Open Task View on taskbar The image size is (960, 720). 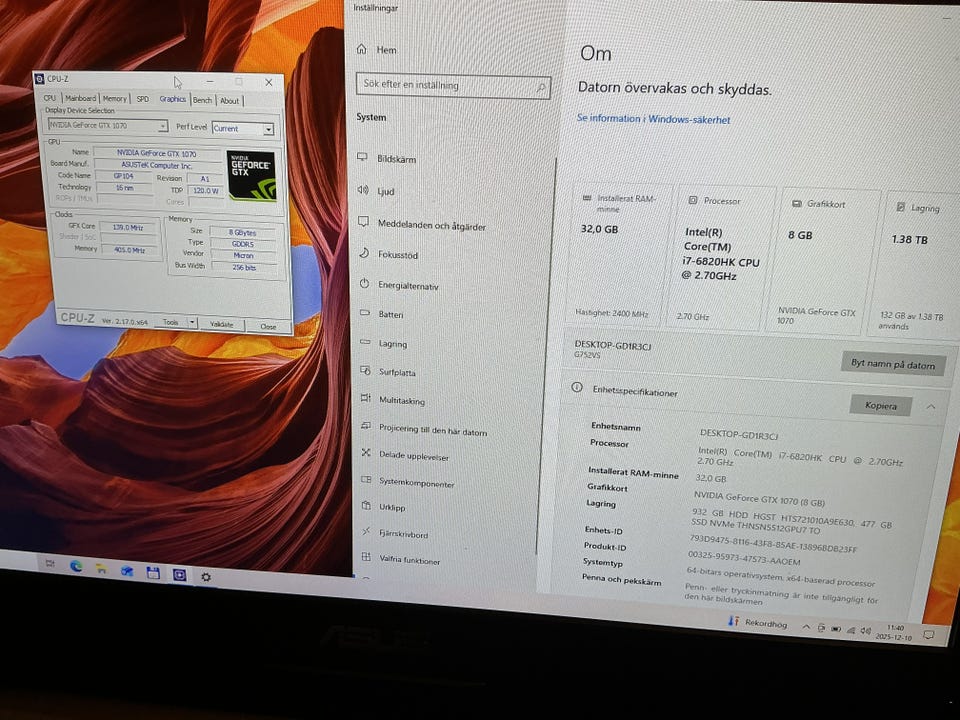(50, 563)
